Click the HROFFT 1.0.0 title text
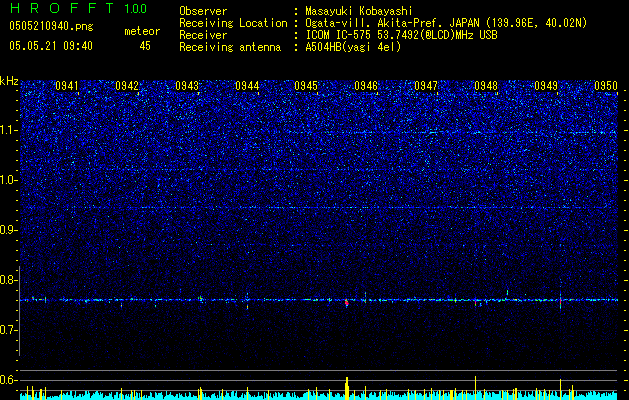 [78, 8]
